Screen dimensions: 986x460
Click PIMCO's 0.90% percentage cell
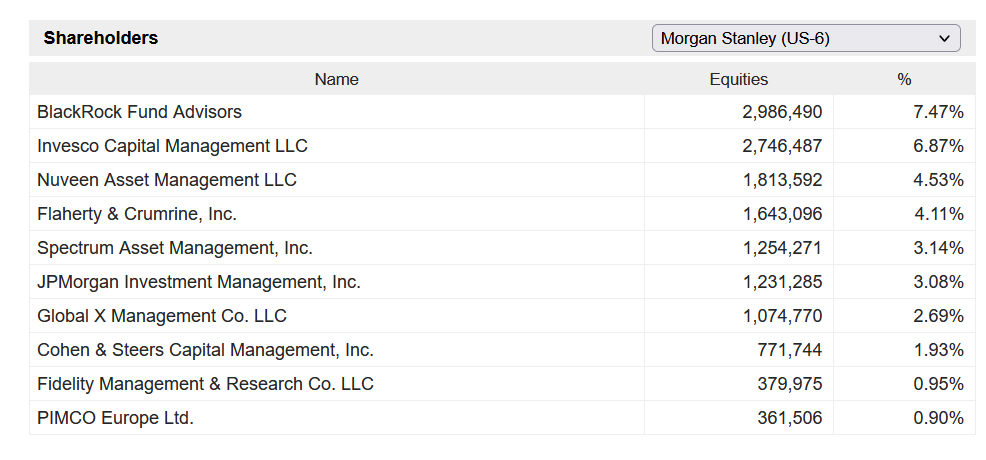coord(938,418)
